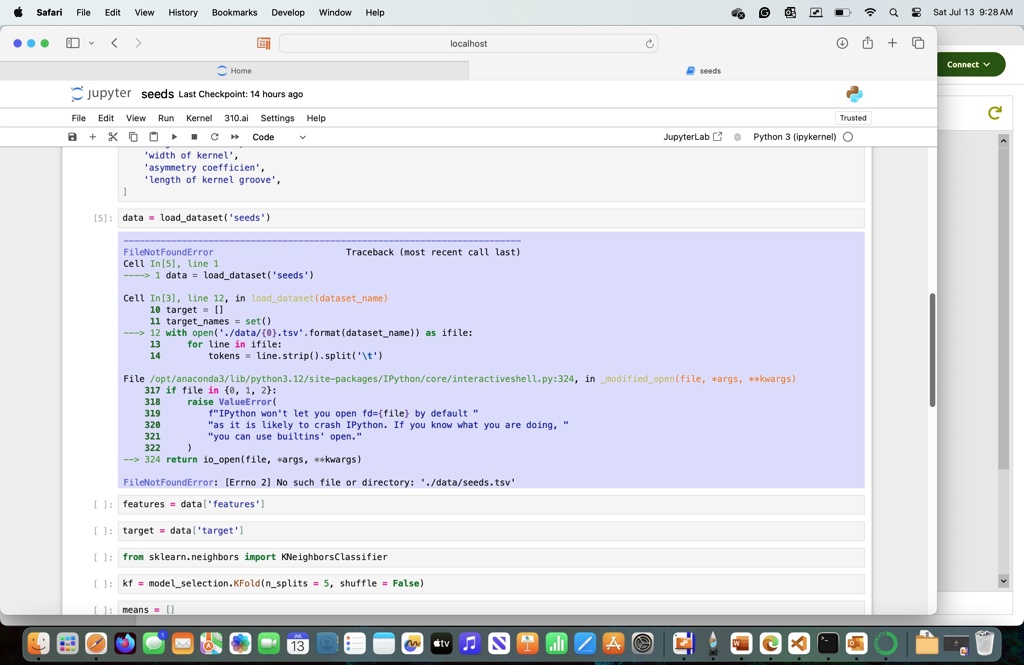
Task: Save the notebook with the floppy disk icon
Action: click(72, 137)
